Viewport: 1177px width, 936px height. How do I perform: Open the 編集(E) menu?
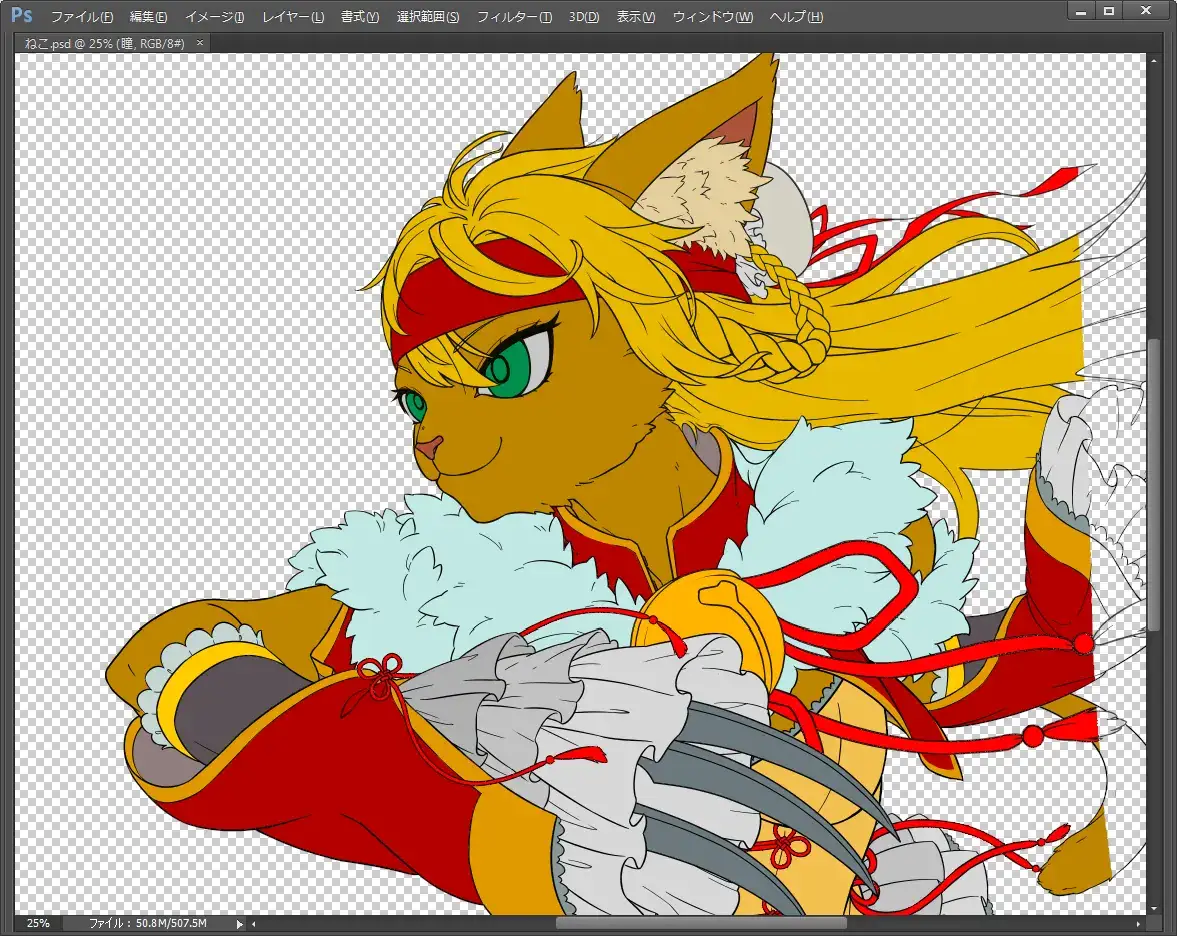click(x=148, y=18)
